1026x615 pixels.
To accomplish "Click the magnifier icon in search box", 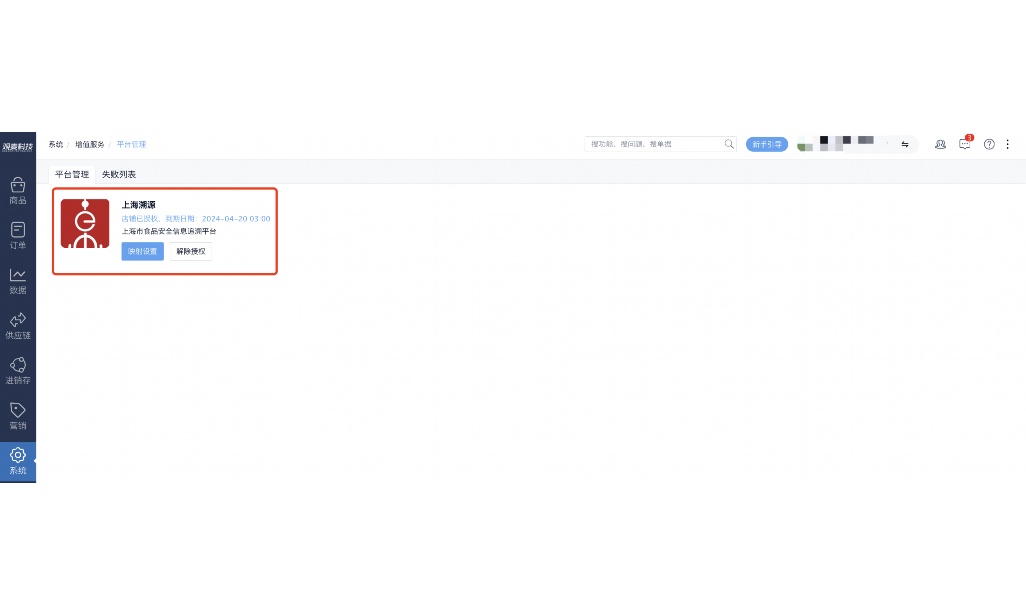I will [x=729, y=144].
